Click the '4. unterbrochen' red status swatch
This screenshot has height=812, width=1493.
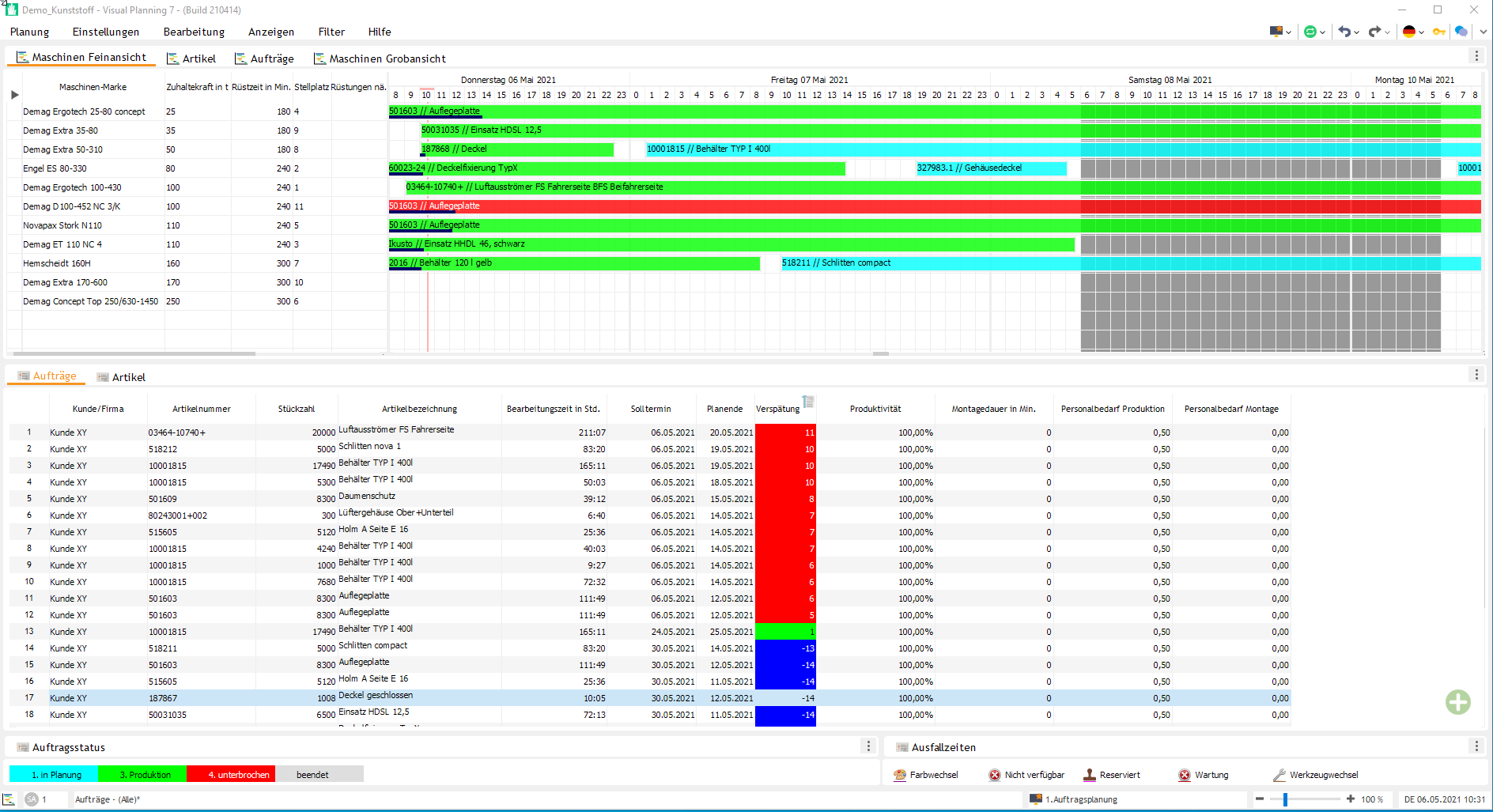pyautogui.click(x=231, y=775)
